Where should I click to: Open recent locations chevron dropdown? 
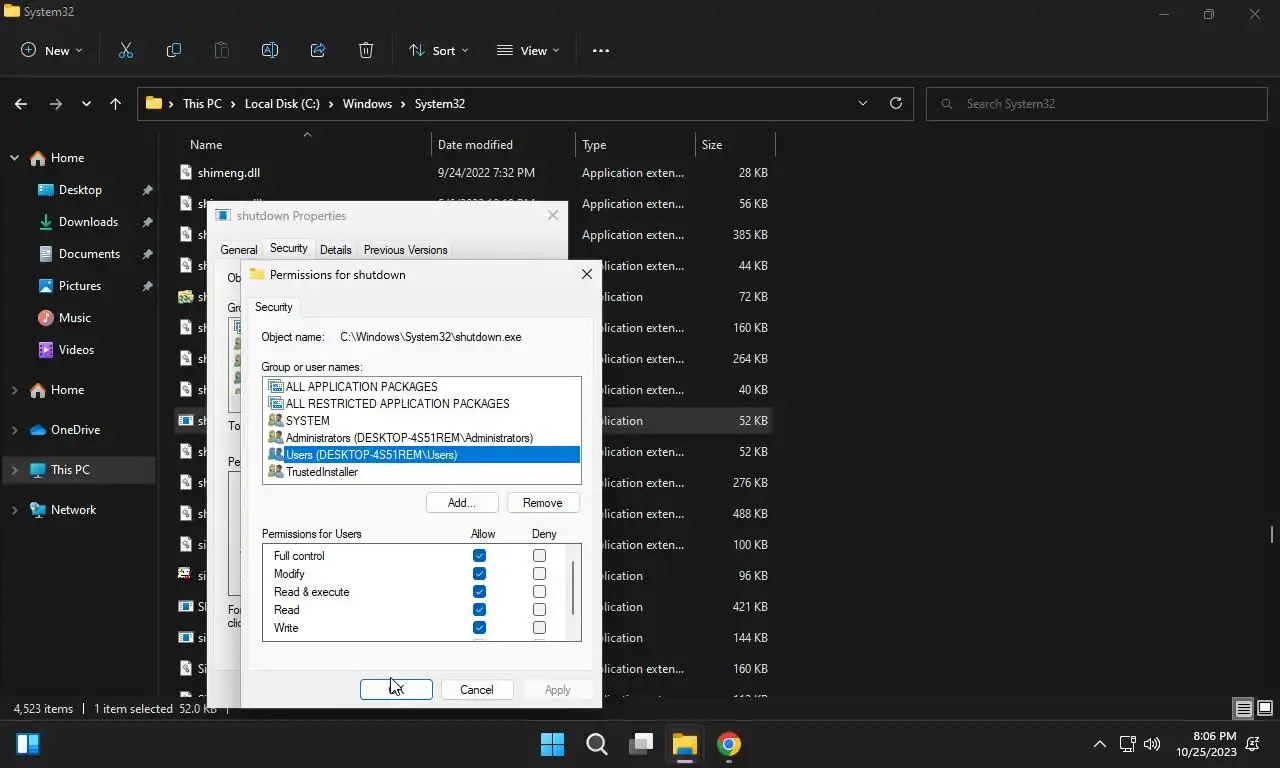[87, 103]
